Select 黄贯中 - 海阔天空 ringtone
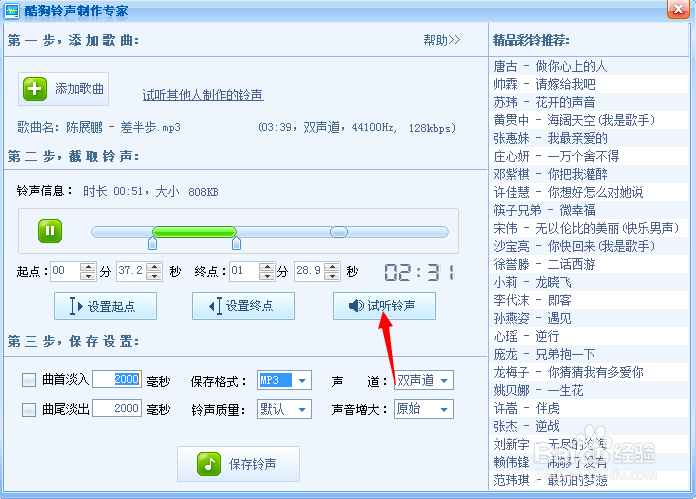 tap(588, 120)
